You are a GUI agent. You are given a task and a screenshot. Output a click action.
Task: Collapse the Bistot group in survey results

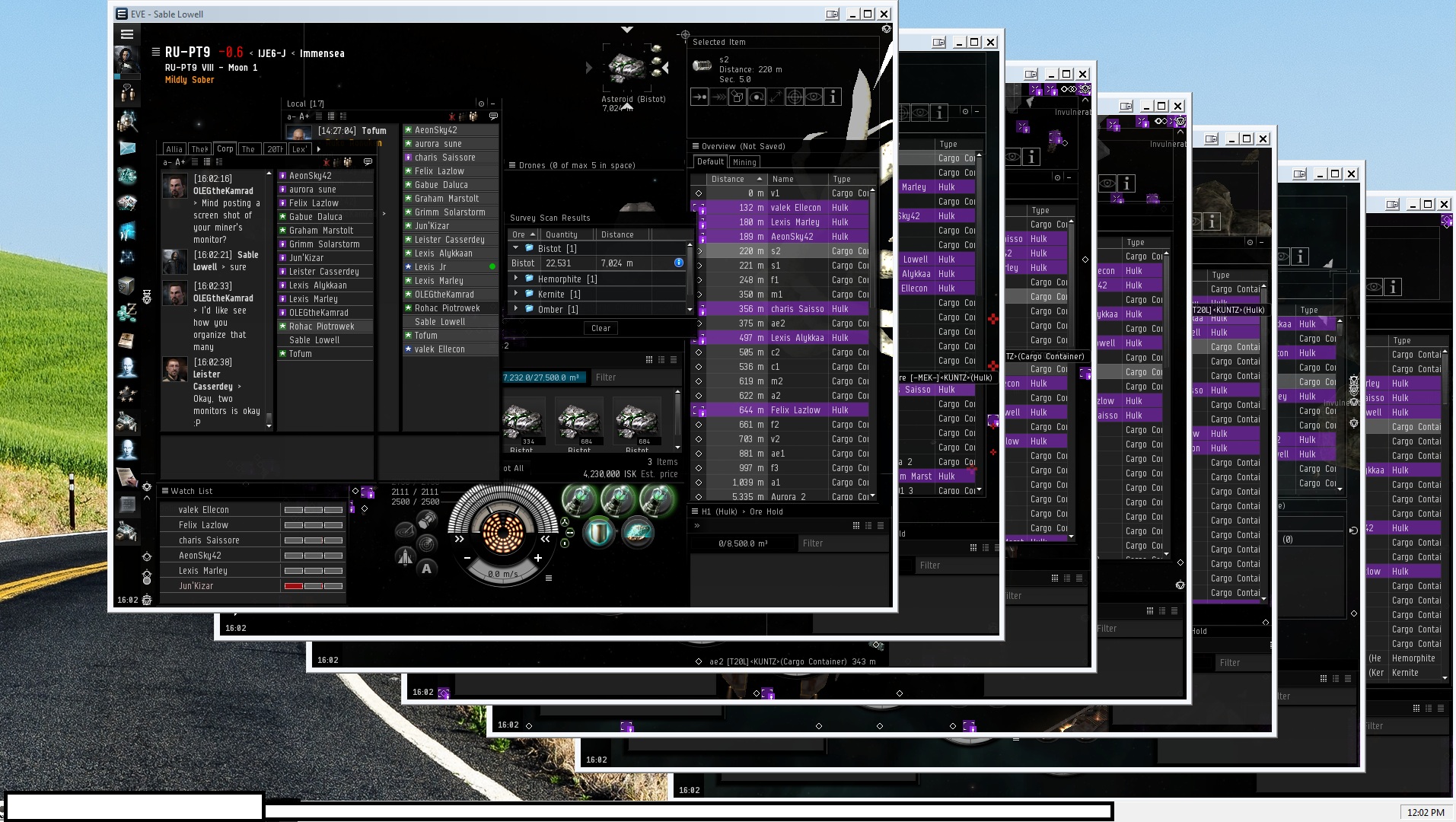[x=516, y=248]
